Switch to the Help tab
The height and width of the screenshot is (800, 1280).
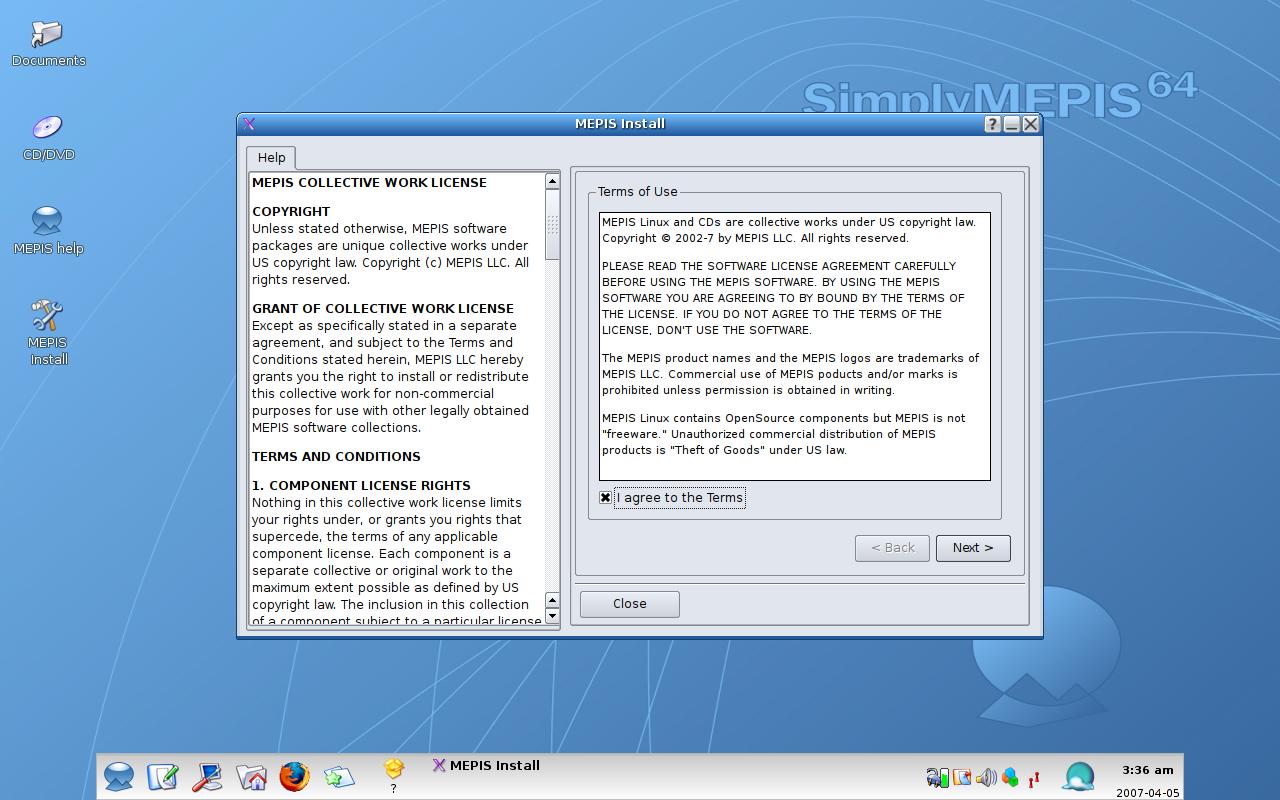pyautogui.click(x=271, y=157)
